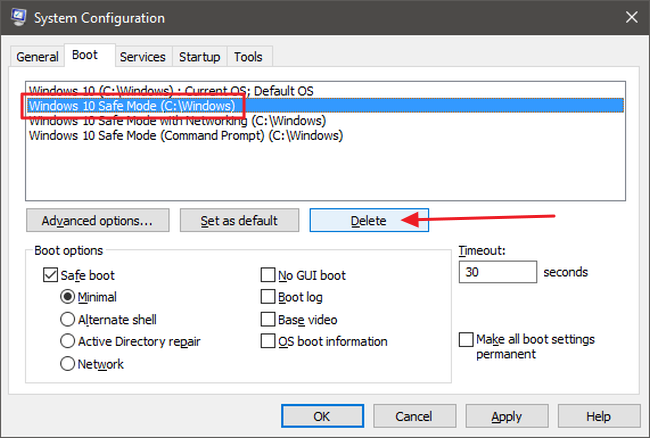Choose the Safe Mode Command Prompt entry
The image size is (650, 438).
pyautogui.click(x=185, y=136)
